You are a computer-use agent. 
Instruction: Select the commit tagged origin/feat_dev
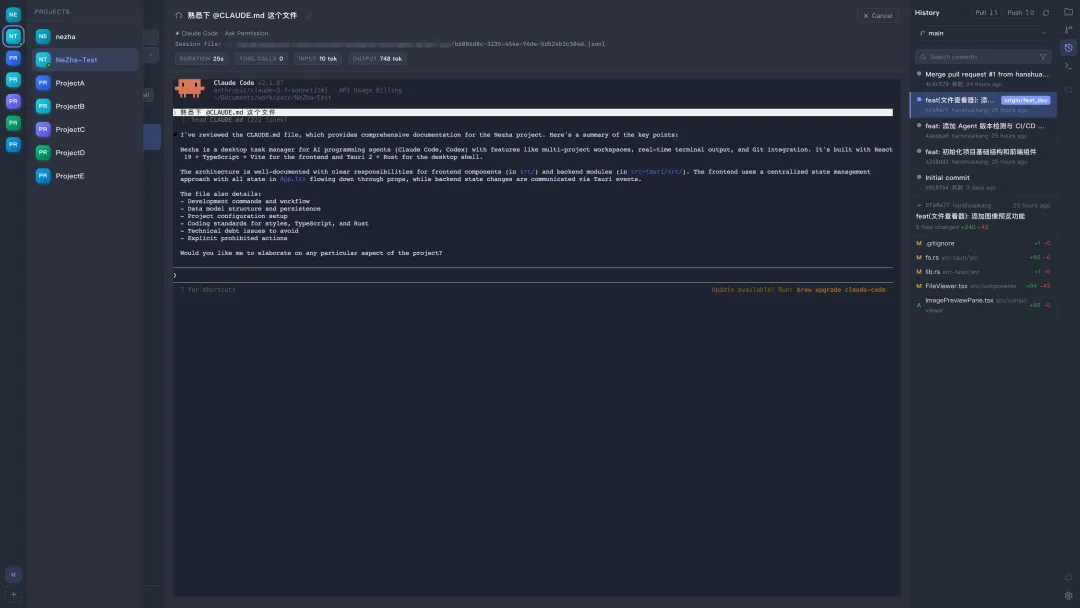point(983,105)
